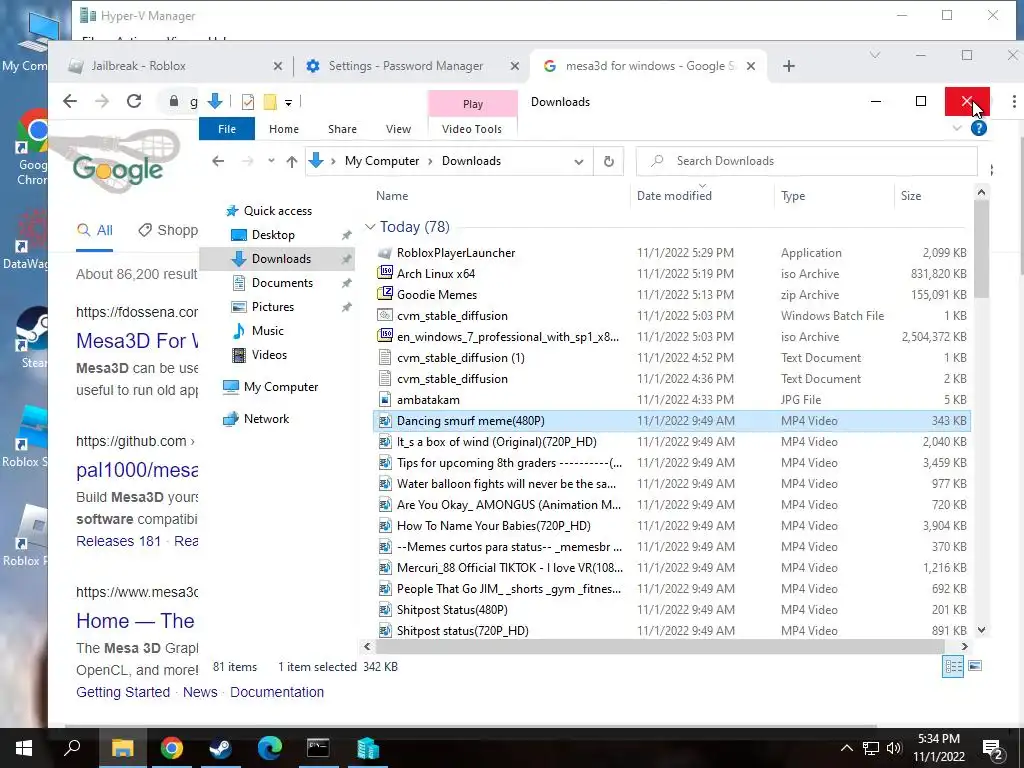This screenshot has height=768, width=1024.
Task: Select ambatakam JPG file icon
Action: click(385, 400)
